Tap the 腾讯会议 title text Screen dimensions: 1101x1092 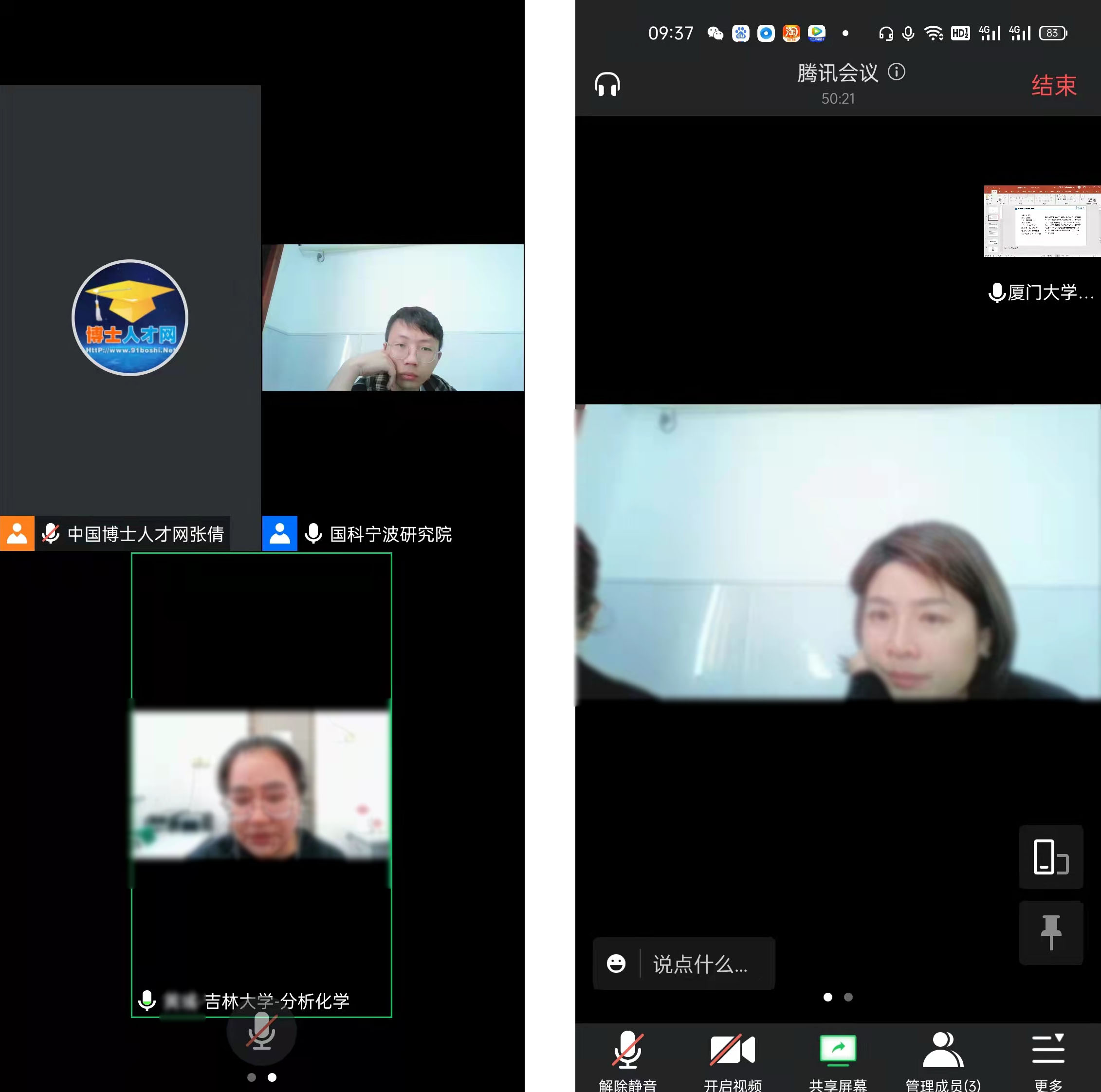(838, 73)
